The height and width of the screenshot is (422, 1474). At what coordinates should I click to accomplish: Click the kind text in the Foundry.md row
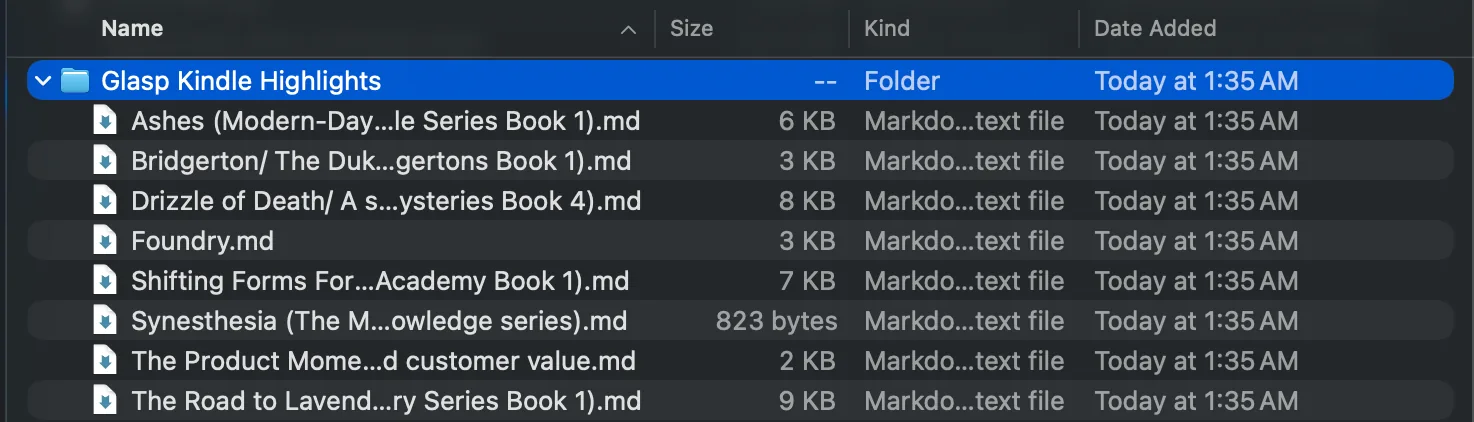(x=964, y=241)
